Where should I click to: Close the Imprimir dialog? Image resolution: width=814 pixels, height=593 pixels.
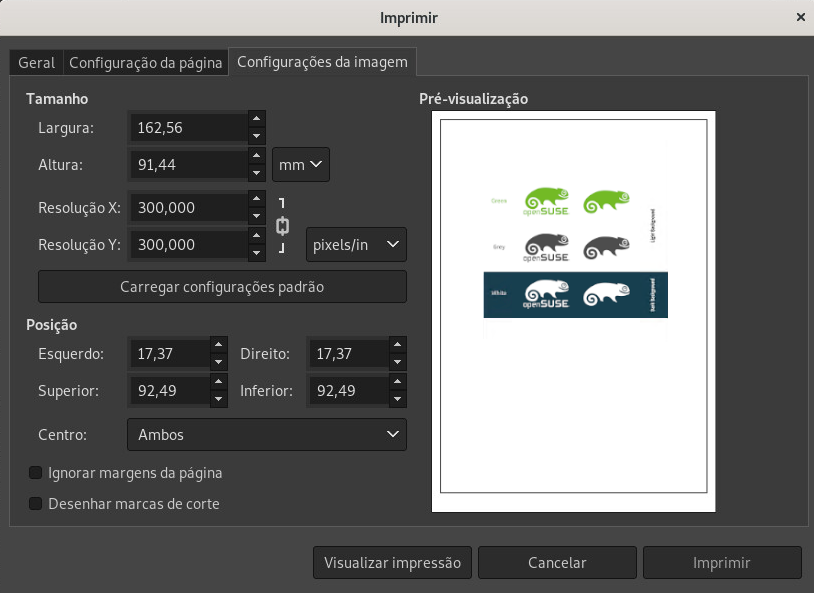point(801,18)
